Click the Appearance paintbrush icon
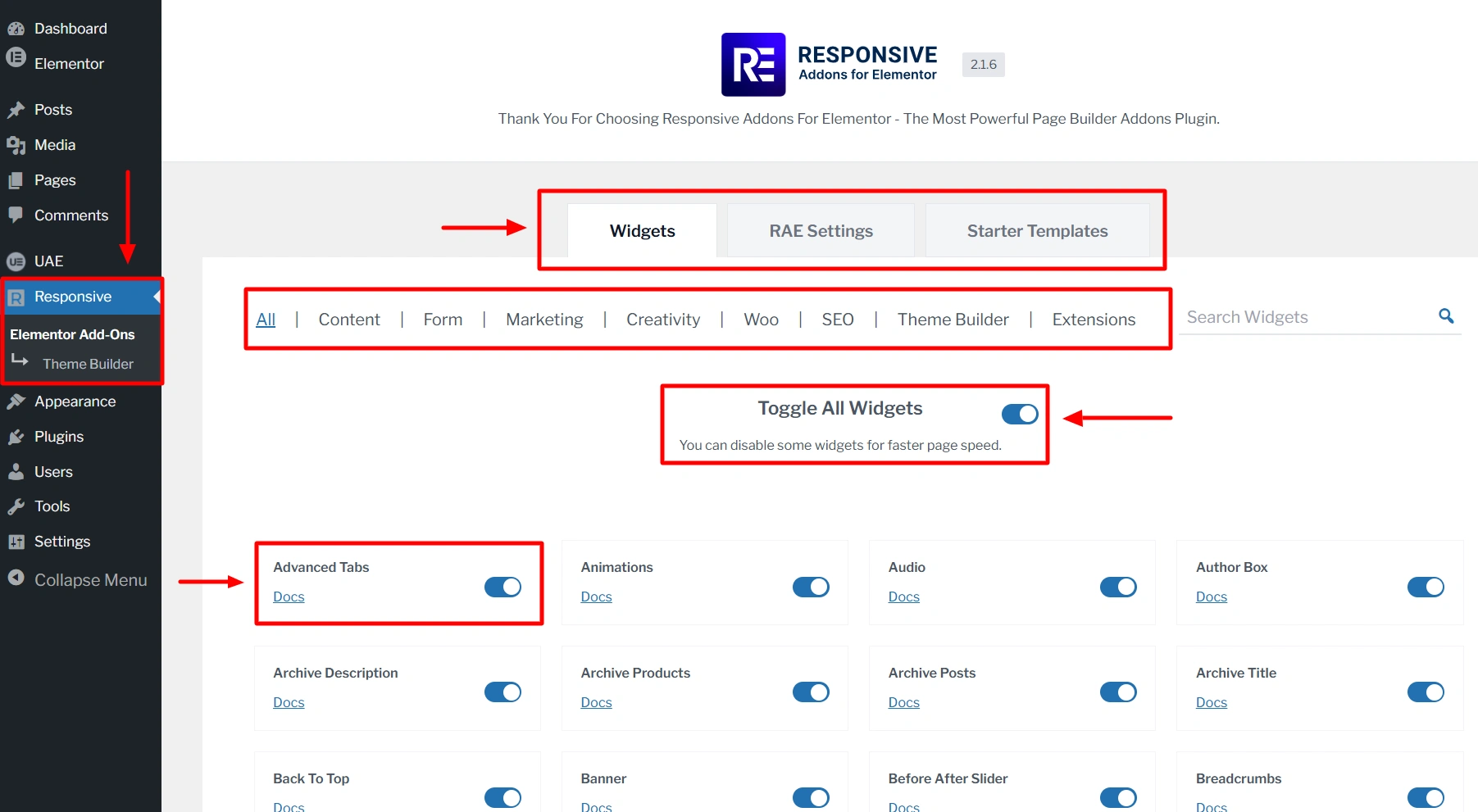 point(16,401)
